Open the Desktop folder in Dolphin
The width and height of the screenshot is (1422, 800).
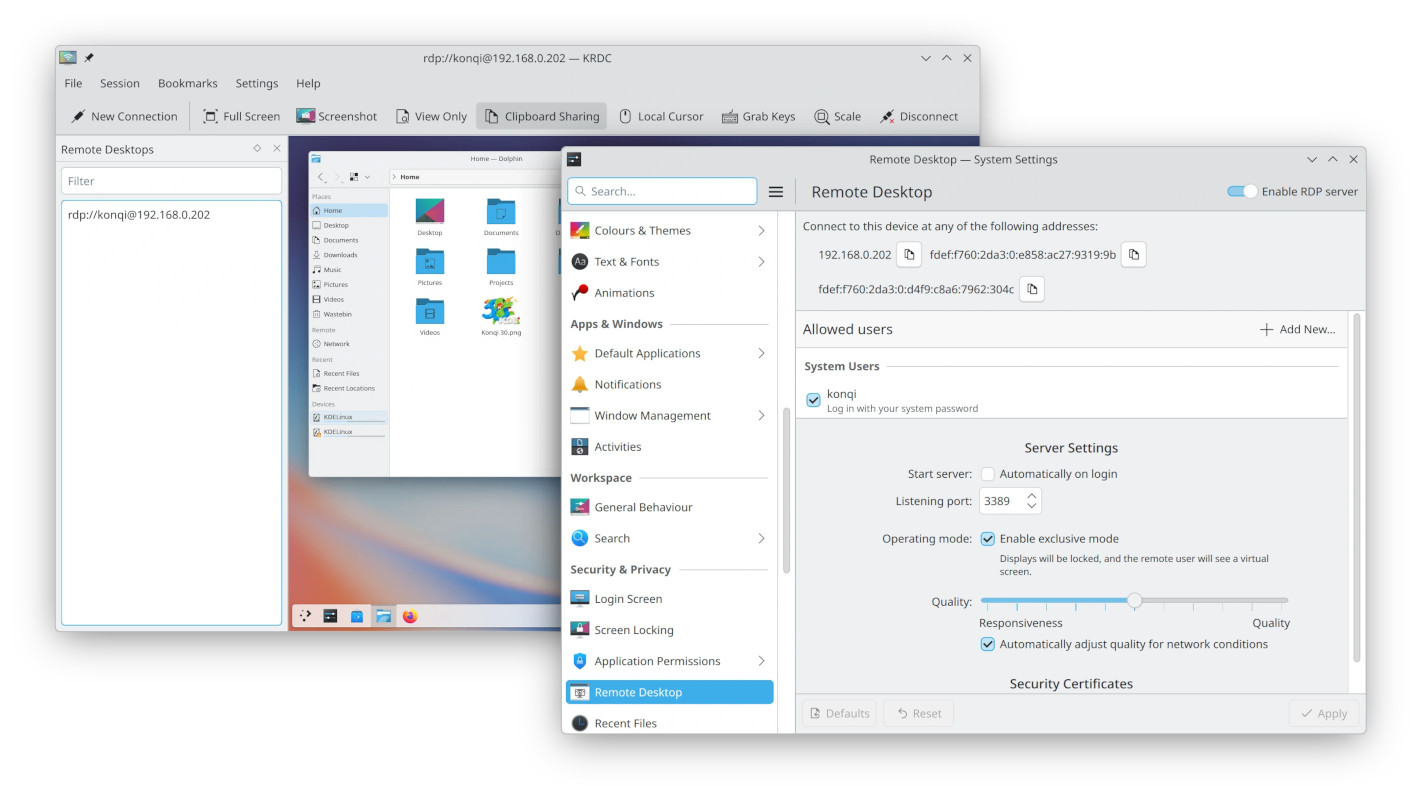pyautogui.click(x=430, y=216)
